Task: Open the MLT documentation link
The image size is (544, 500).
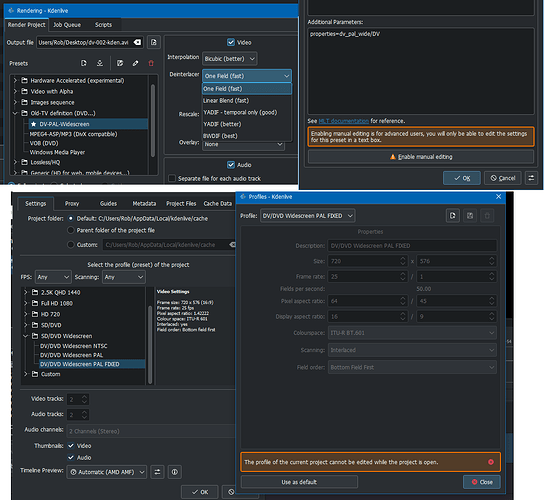Action: coord(343,121)
